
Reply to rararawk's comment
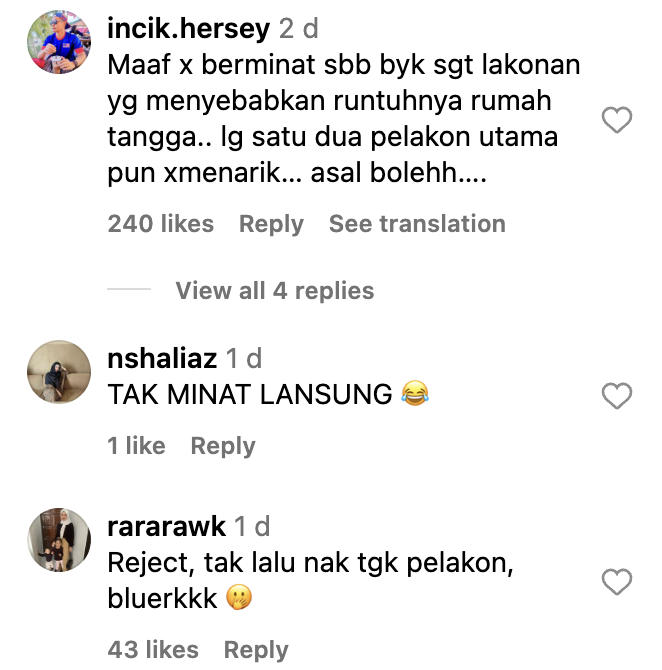click(256, 651)
